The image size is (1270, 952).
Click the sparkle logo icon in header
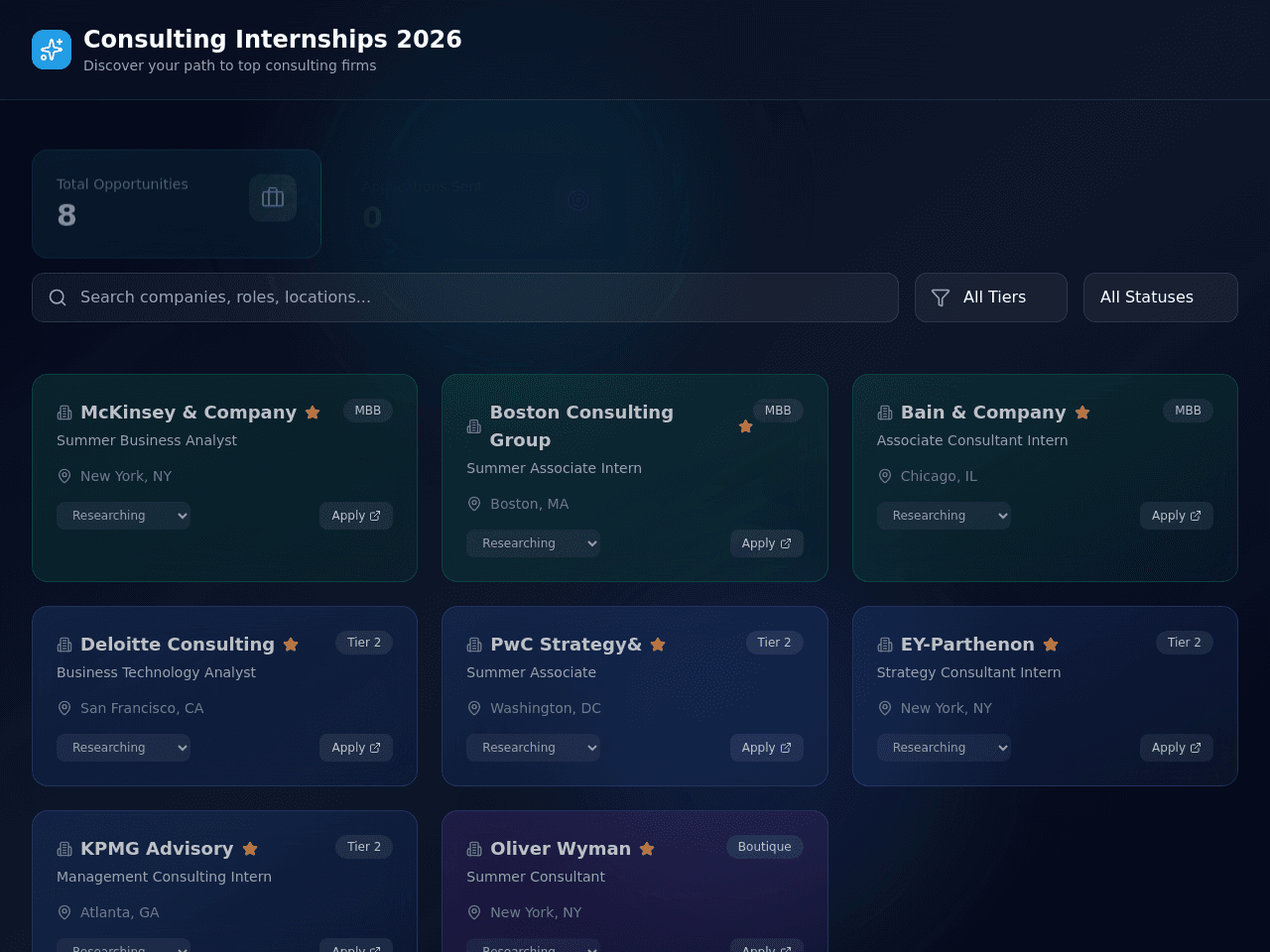52,50
